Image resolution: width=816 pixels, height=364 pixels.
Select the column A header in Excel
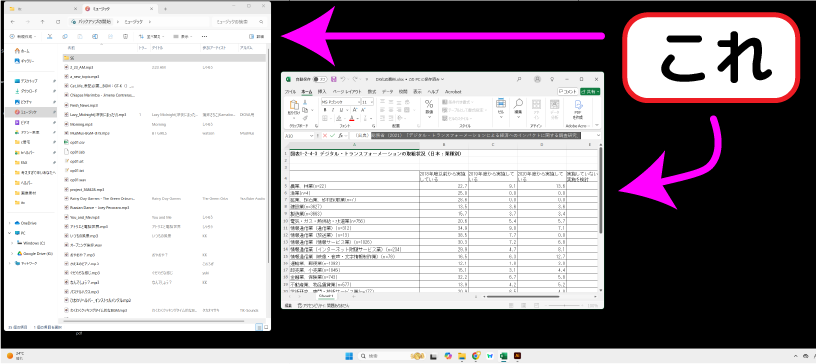pyautogui.click(x=353, y=144)
